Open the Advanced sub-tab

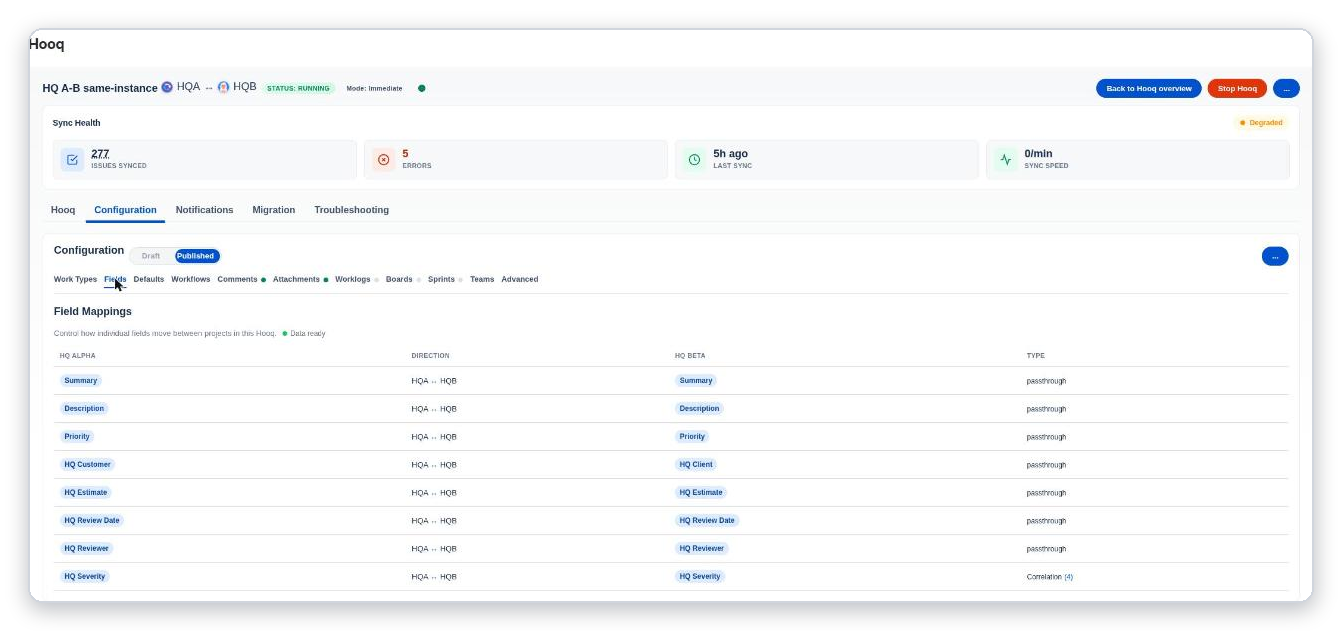click(520, 279)
